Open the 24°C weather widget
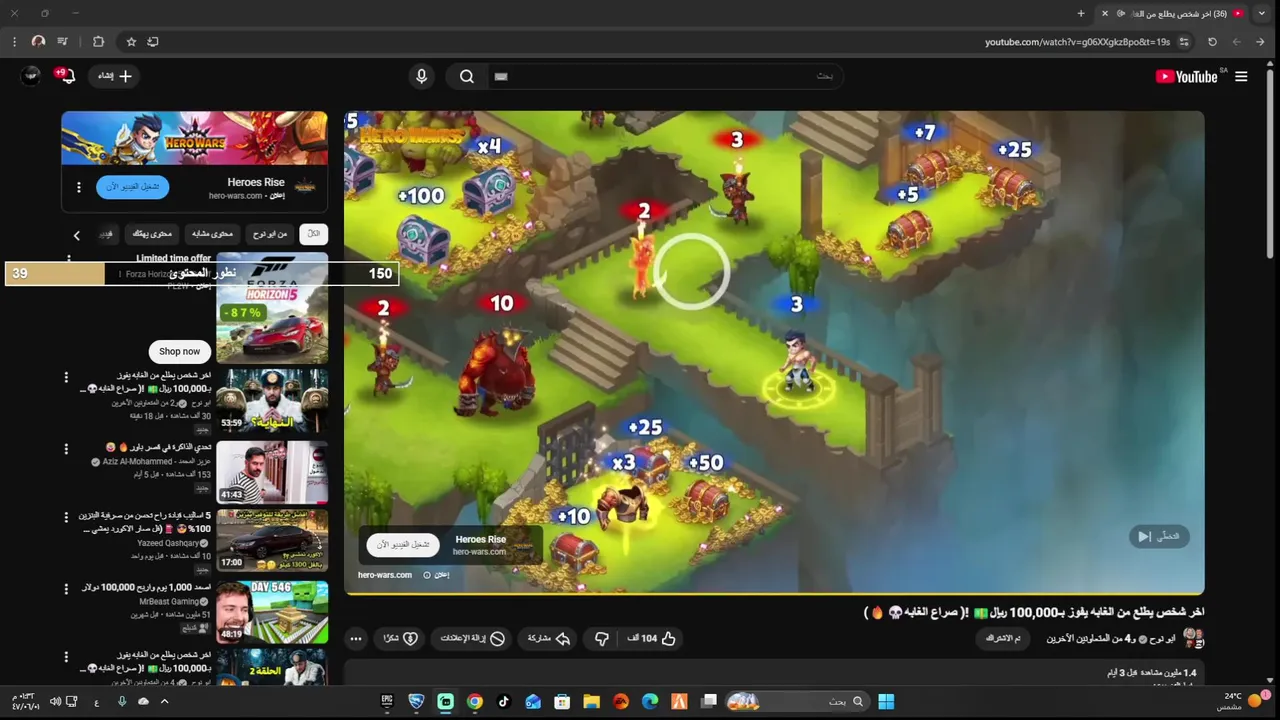Screen dimensions: 1280x720 pos(1243,701)
